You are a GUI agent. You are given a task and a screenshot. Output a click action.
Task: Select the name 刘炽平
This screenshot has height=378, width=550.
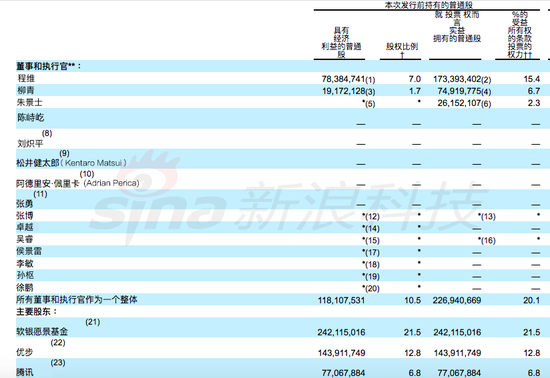click(30, 143)
